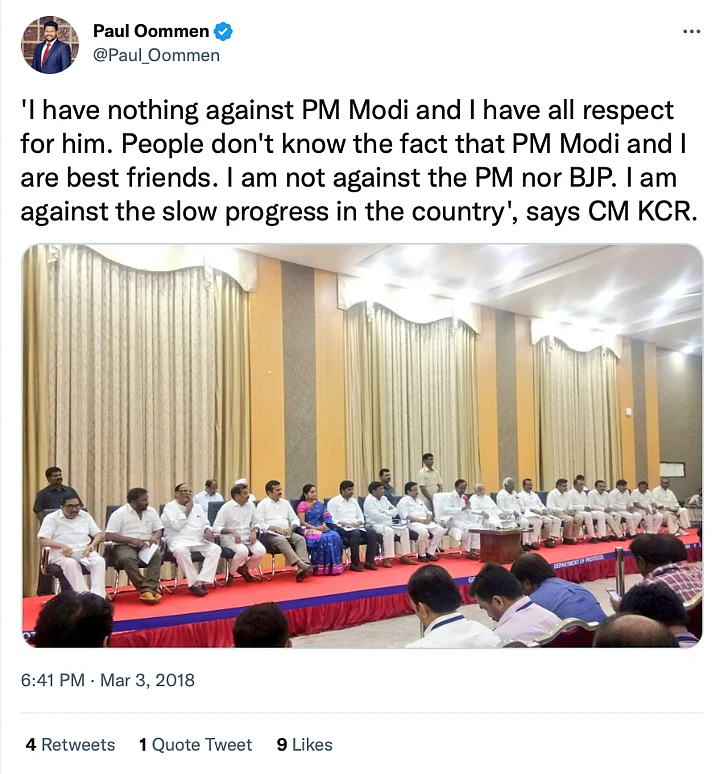Click the wooden table on the stage
This screenshot has width=720, height=774.
[500, 545]
